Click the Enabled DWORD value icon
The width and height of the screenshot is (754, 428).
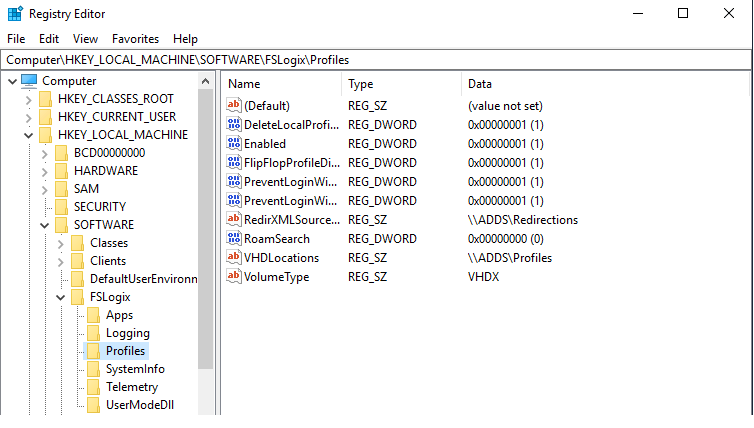(234, 143)
